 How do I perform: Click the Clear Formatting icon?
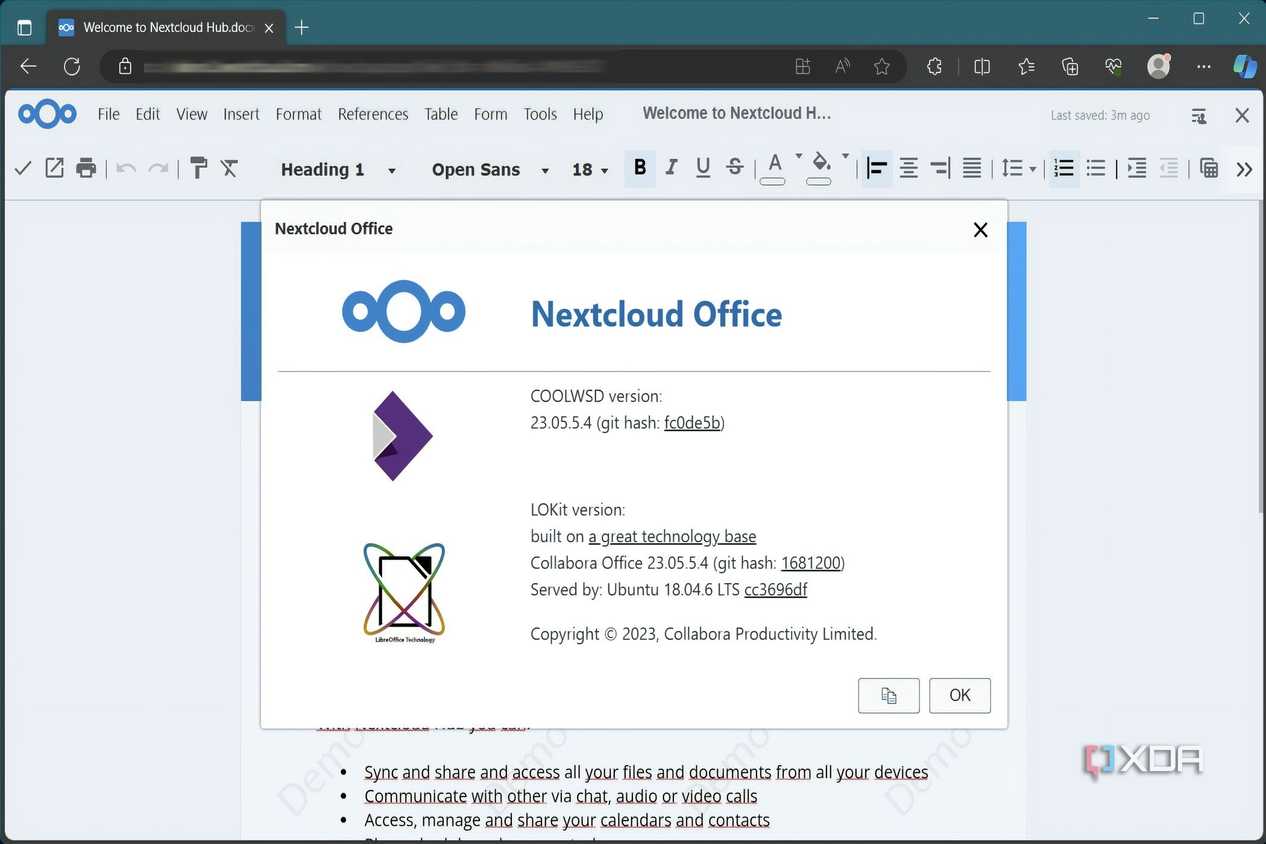tap(230, 168)
